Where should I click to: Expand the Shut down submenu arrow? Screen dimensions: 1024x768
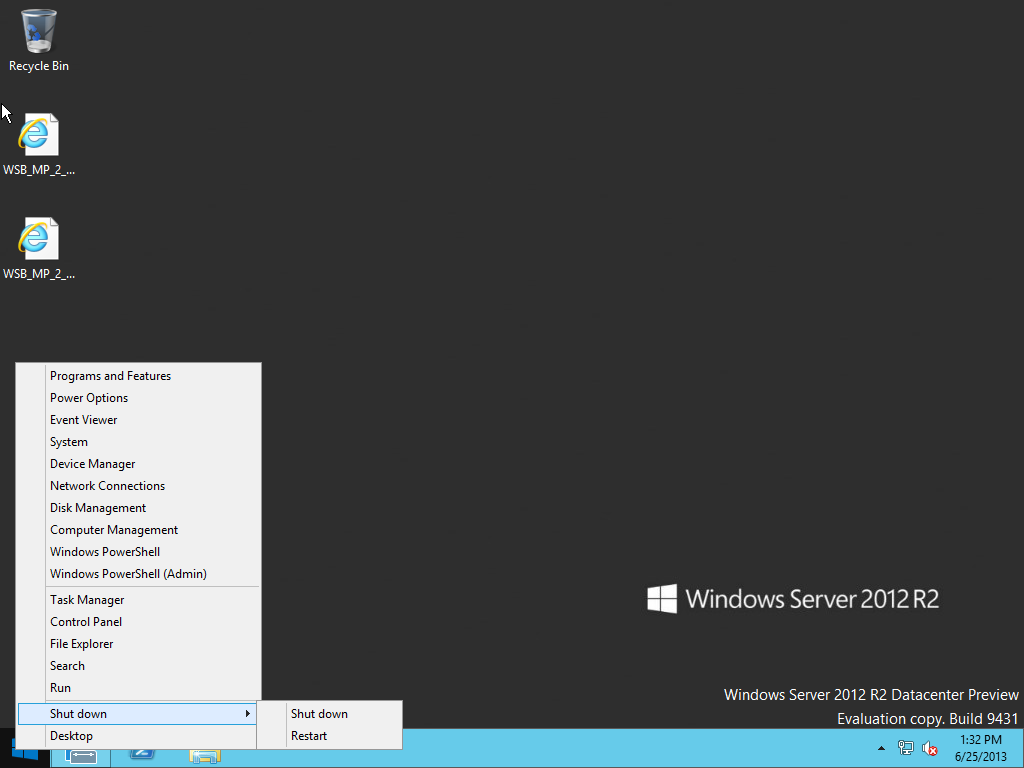coord(248,714)
